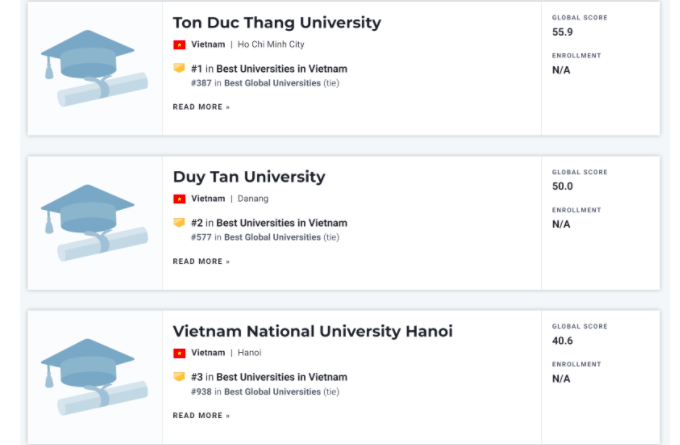Click the #2 ranking badge icon
This screenshot has height=445, width=680.
(x=179, y=223)
